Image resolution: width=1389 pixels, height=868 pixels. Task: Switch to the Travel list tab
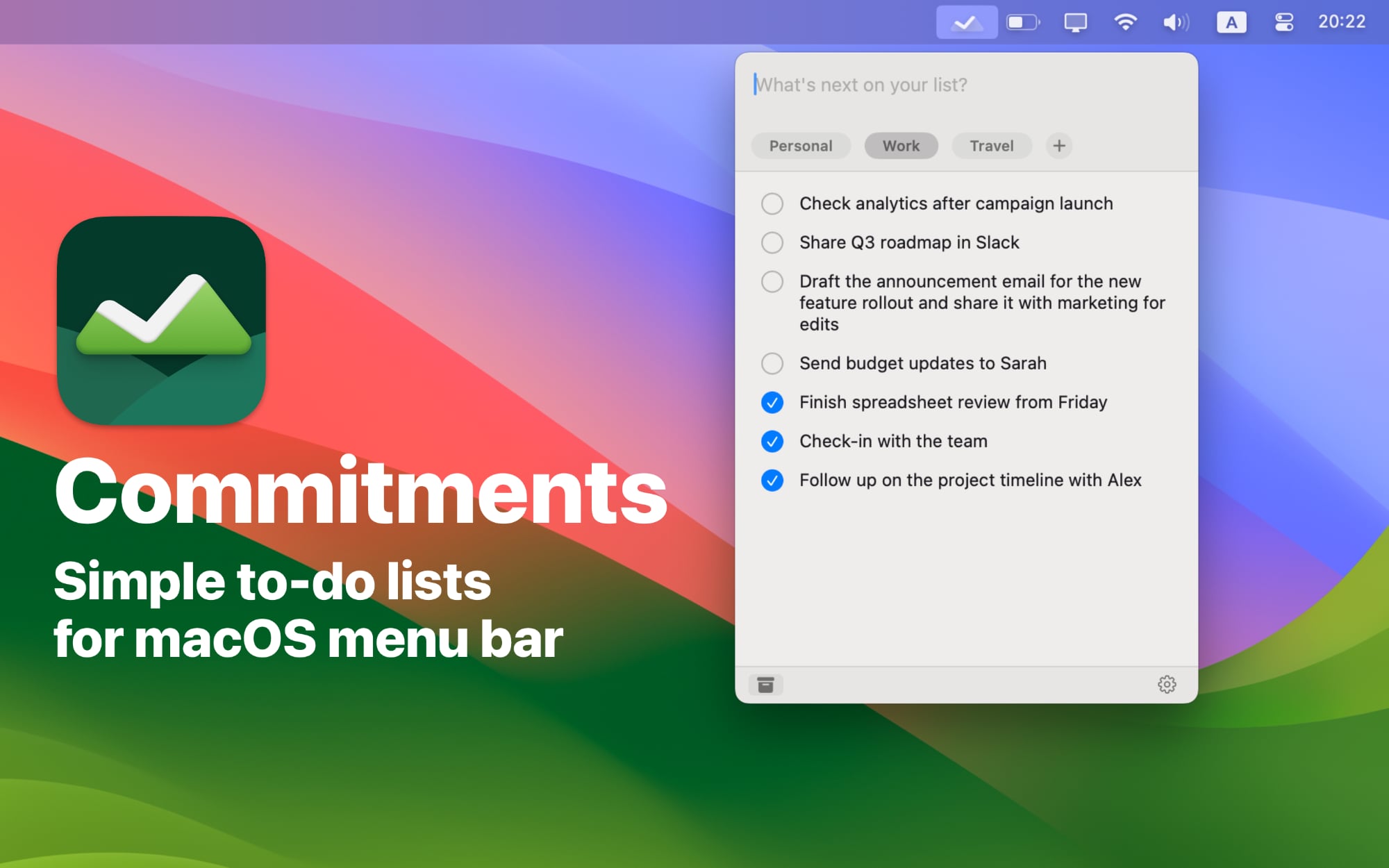click(991, 146)
